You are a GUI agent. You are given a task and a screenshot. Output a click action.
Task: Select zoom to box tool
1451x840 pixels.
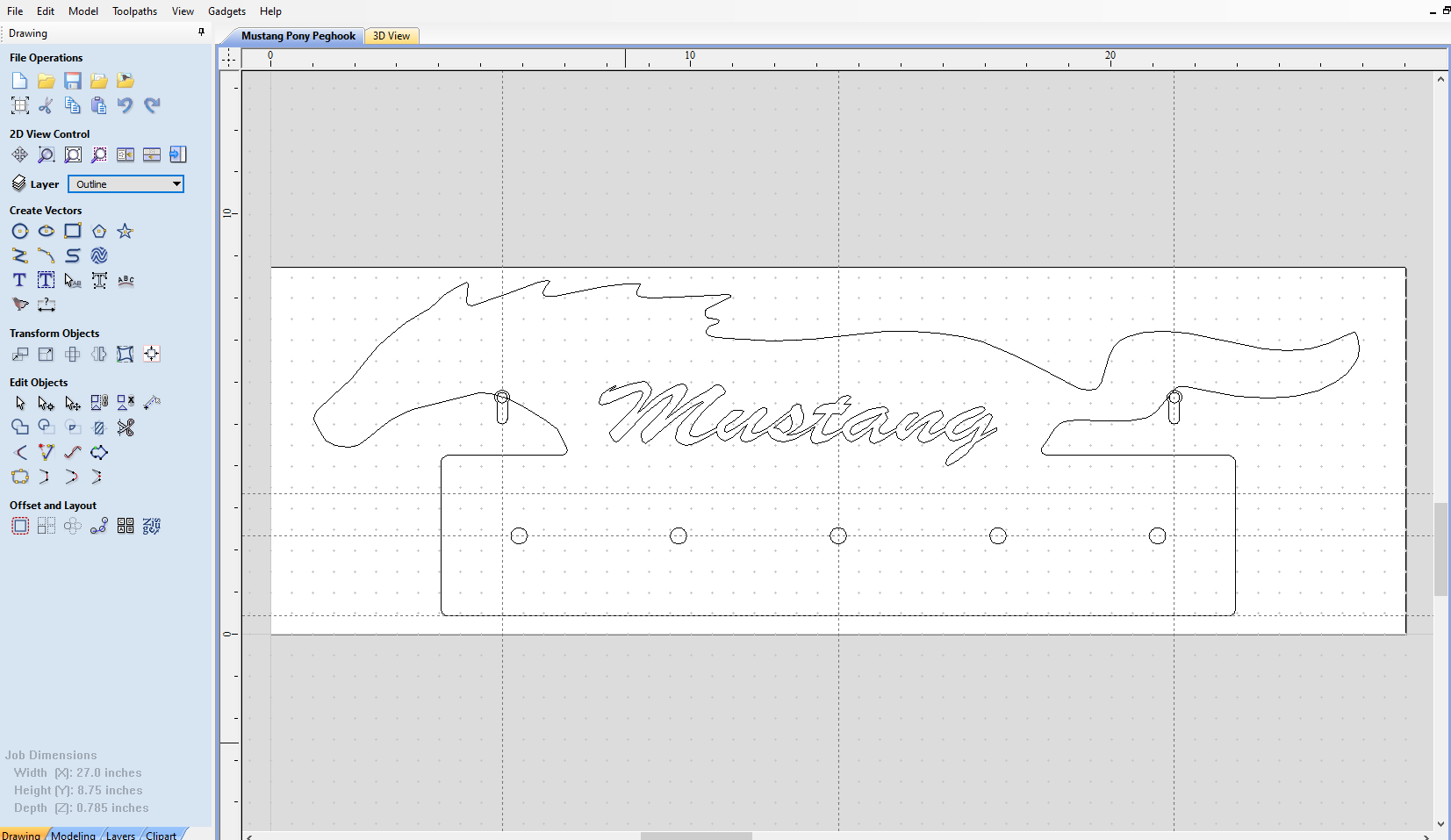pos(46,154)
